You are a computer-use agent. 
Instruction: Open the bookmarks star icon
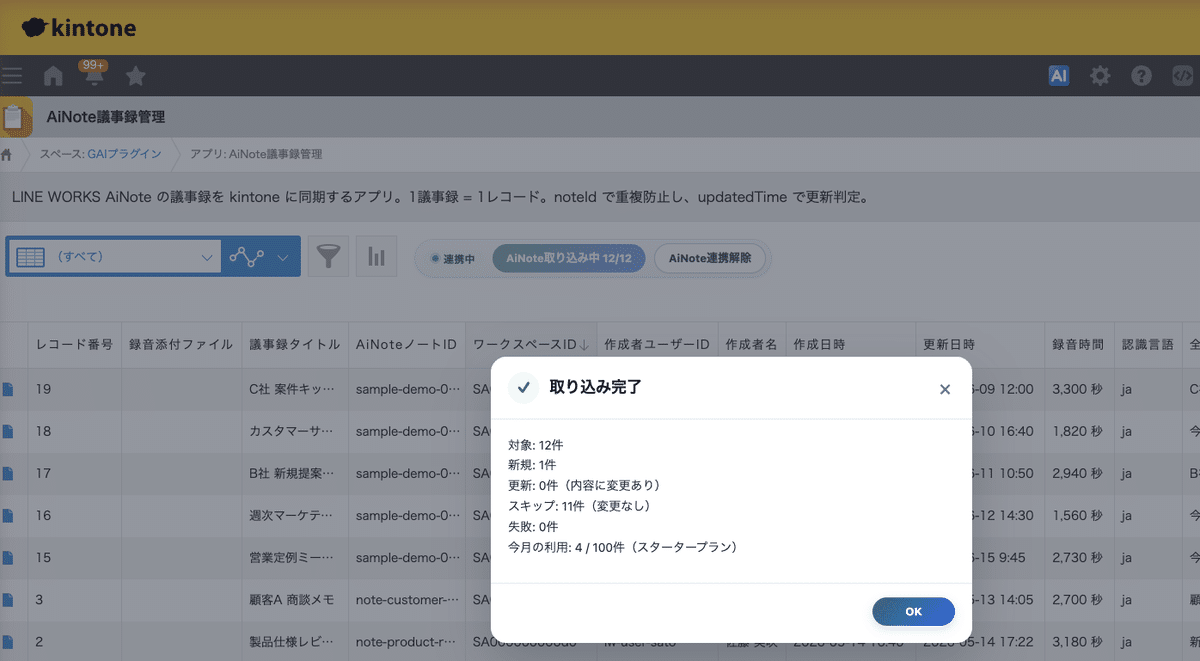click(136, 76)
